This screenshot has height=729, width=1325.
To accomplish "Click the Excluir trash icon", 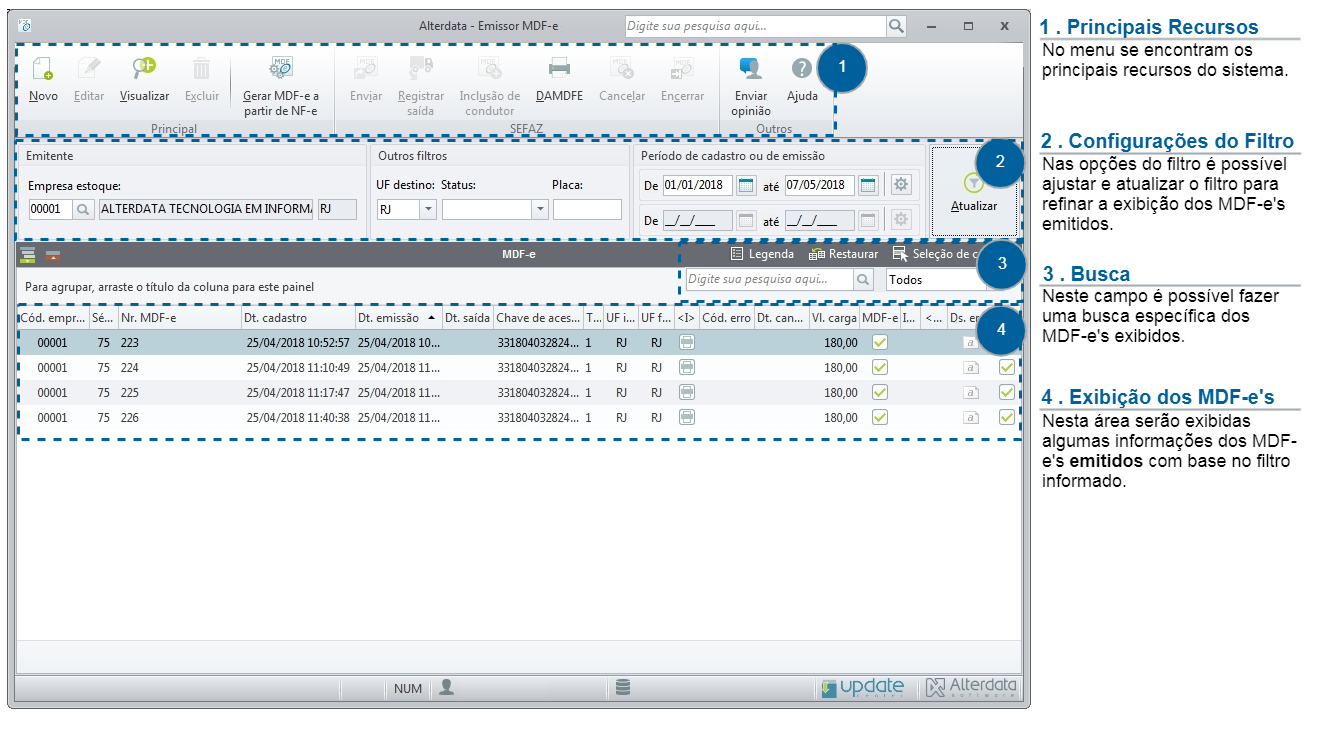I will pos(201,69).
